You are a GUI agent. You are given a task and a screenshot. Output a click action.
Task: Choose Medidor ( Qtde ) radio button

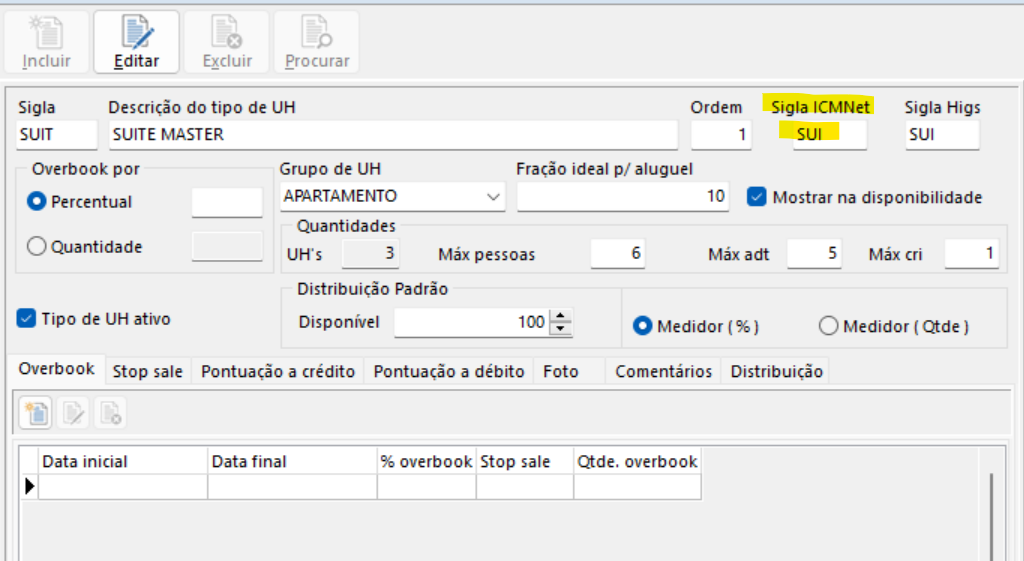click(828, 326)
